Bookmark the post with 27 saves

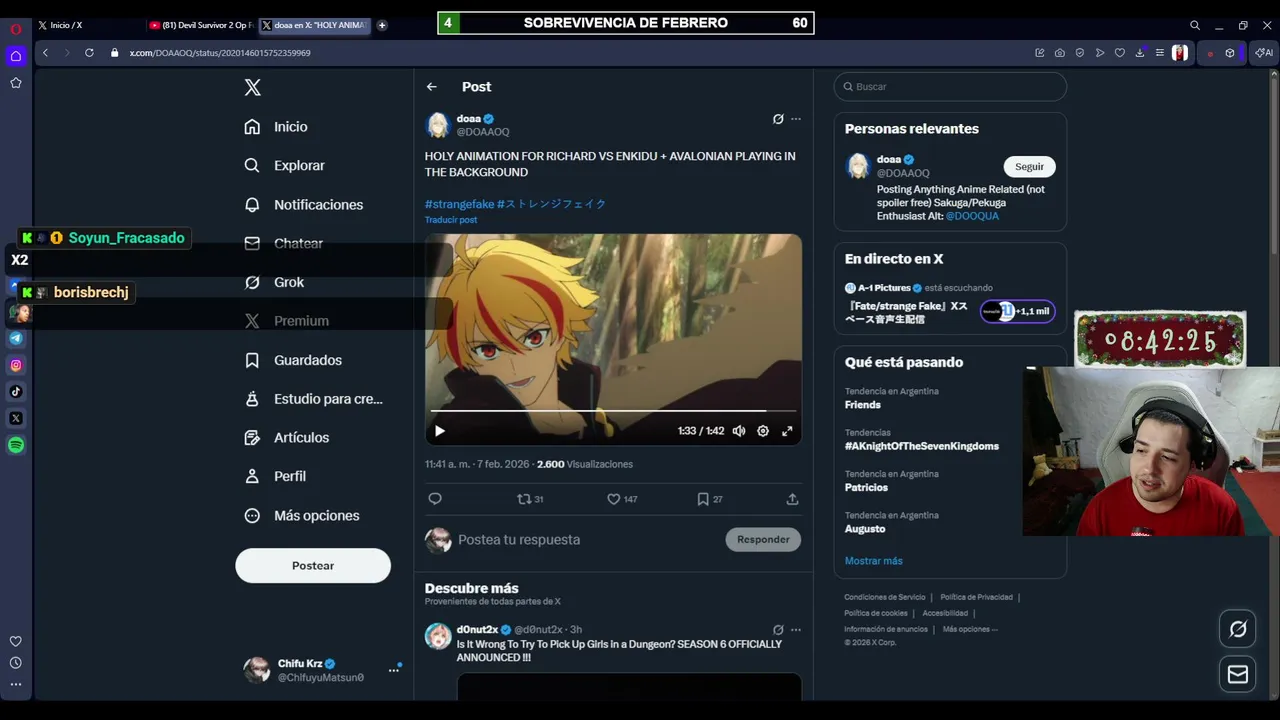click(709, 499)
